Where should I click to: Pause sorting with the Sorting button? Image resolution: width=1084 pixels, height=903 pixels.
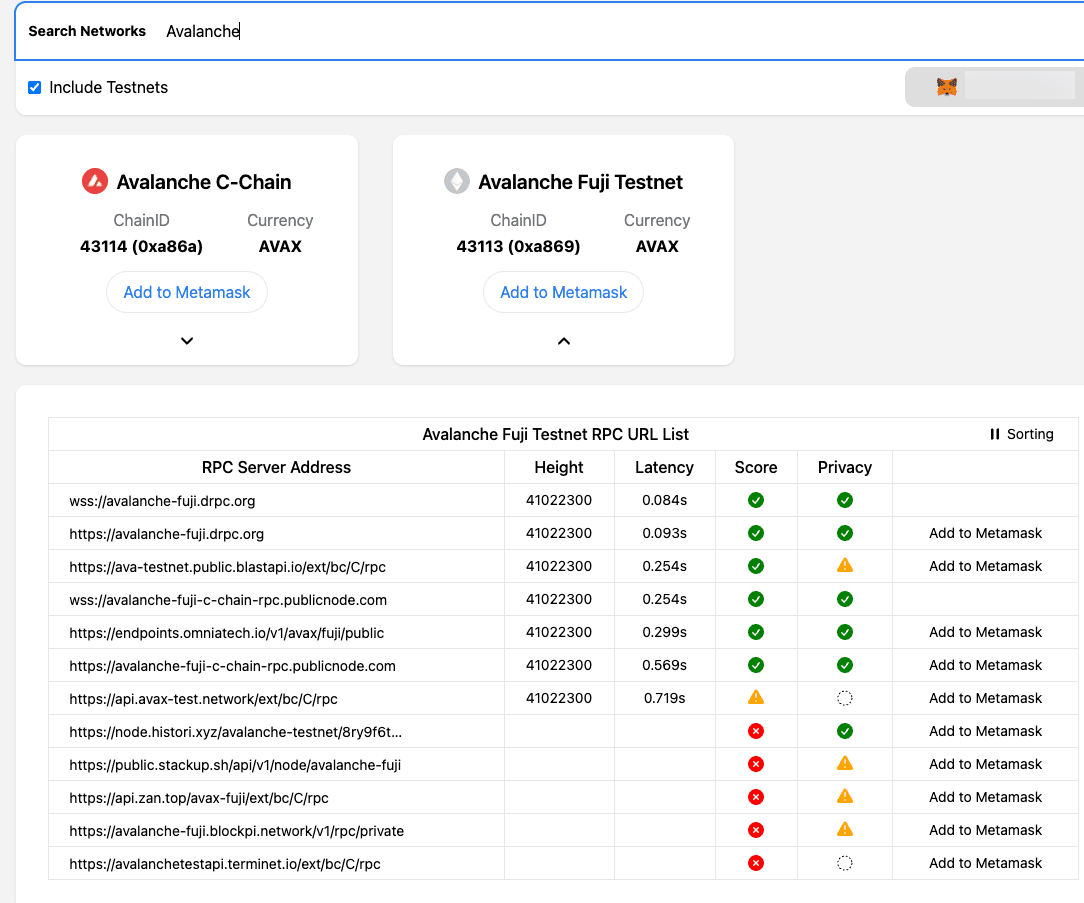[1022, 434]
